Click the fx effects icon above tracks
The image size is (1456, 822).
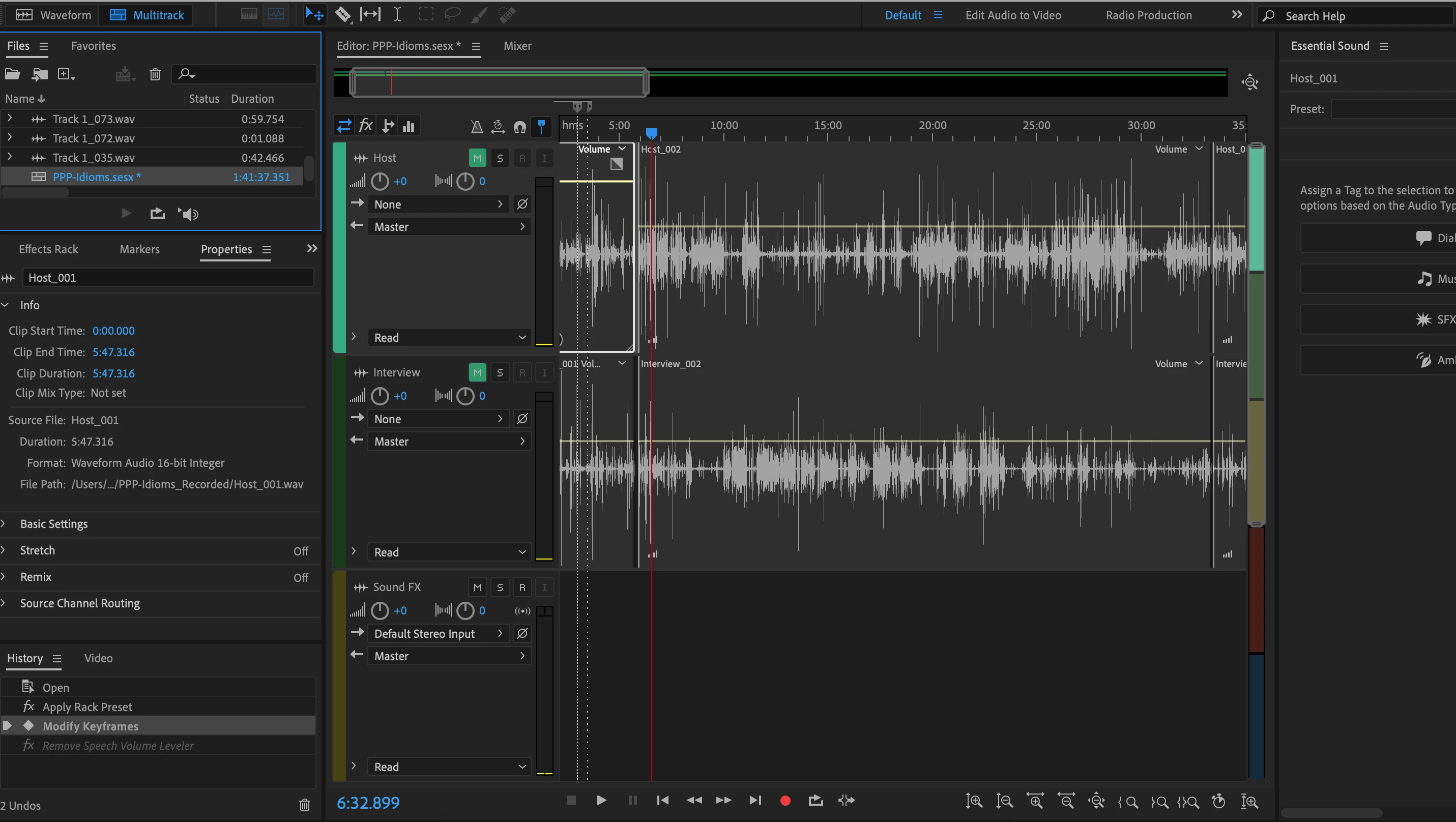(x=366, y=126)
